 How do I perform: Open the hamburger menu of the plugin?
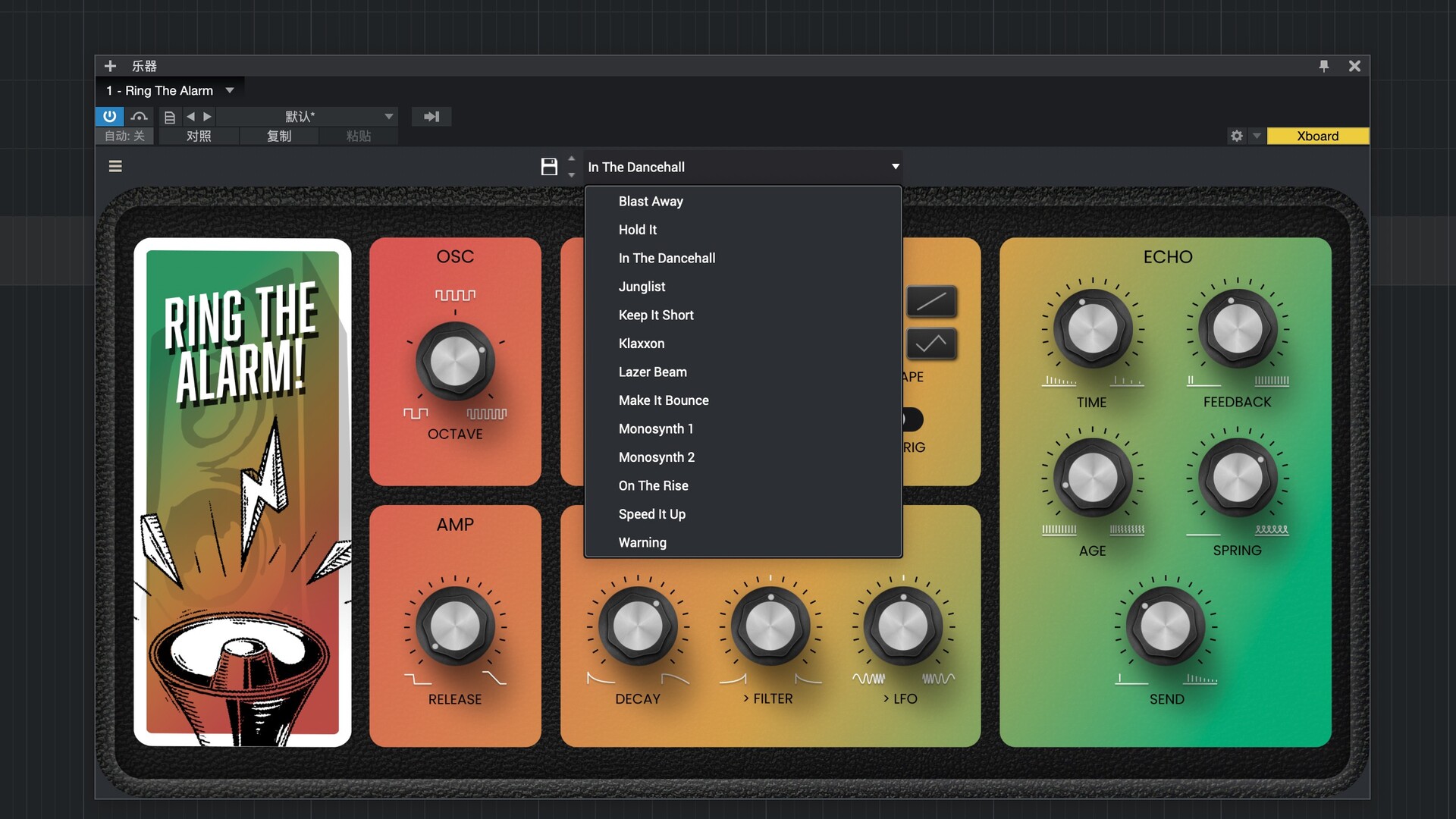coord(115,166)
